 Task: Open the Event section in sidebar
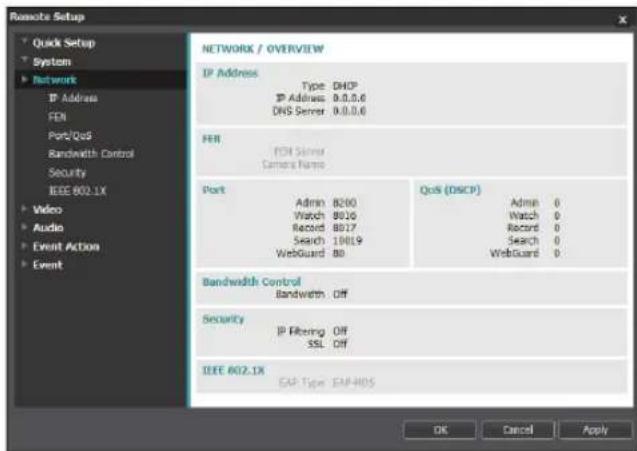[x=48, y=265]
